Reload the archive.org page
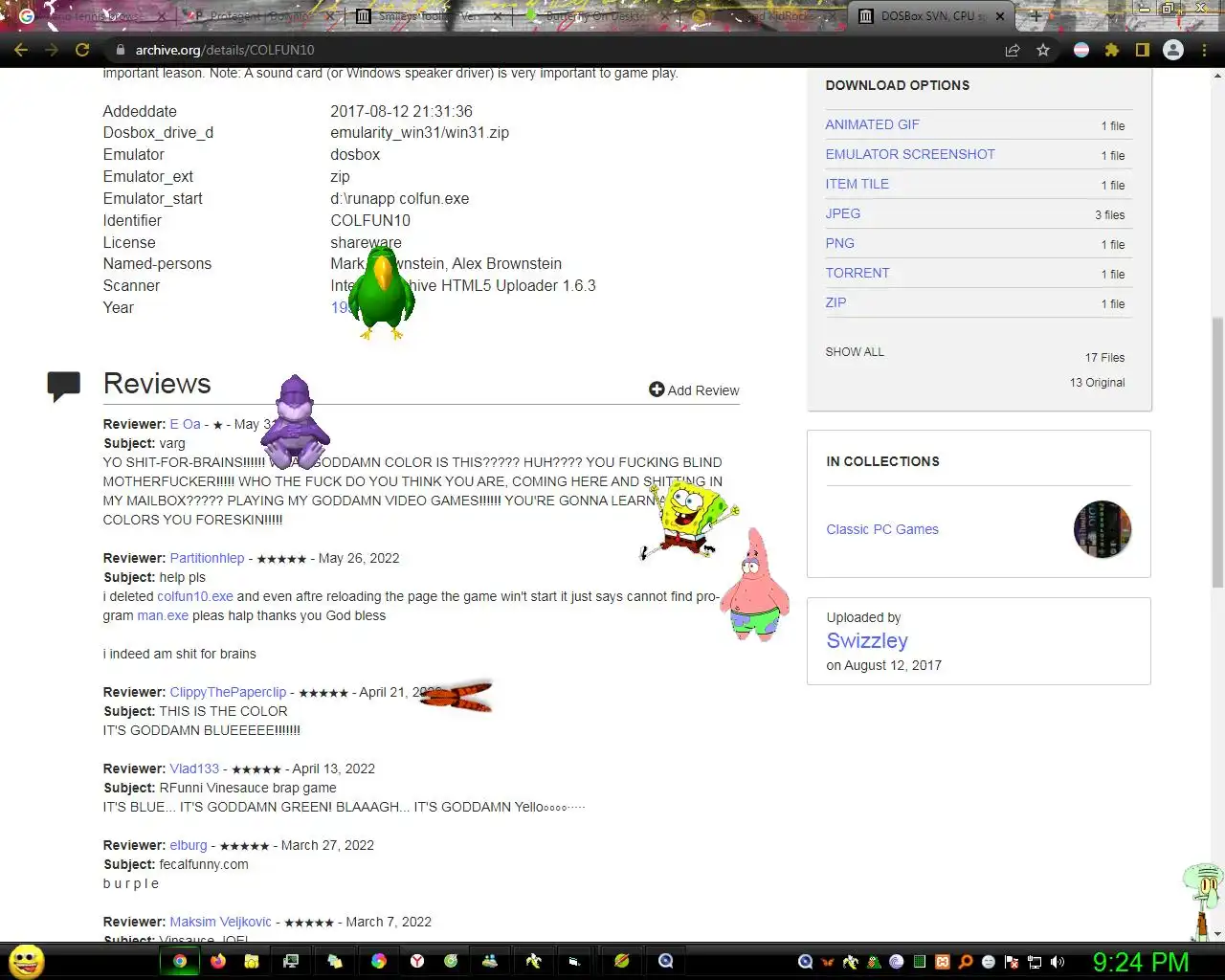Viewport: 1225px width, 980px height. (82, 50)
